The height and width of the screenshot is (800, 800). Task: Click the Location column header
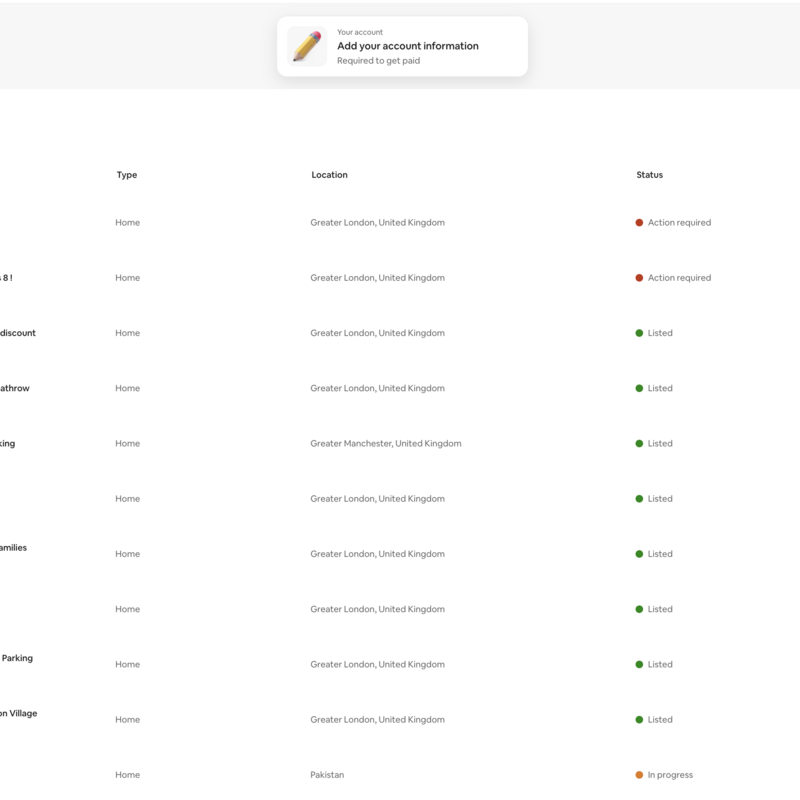(329, 174)
